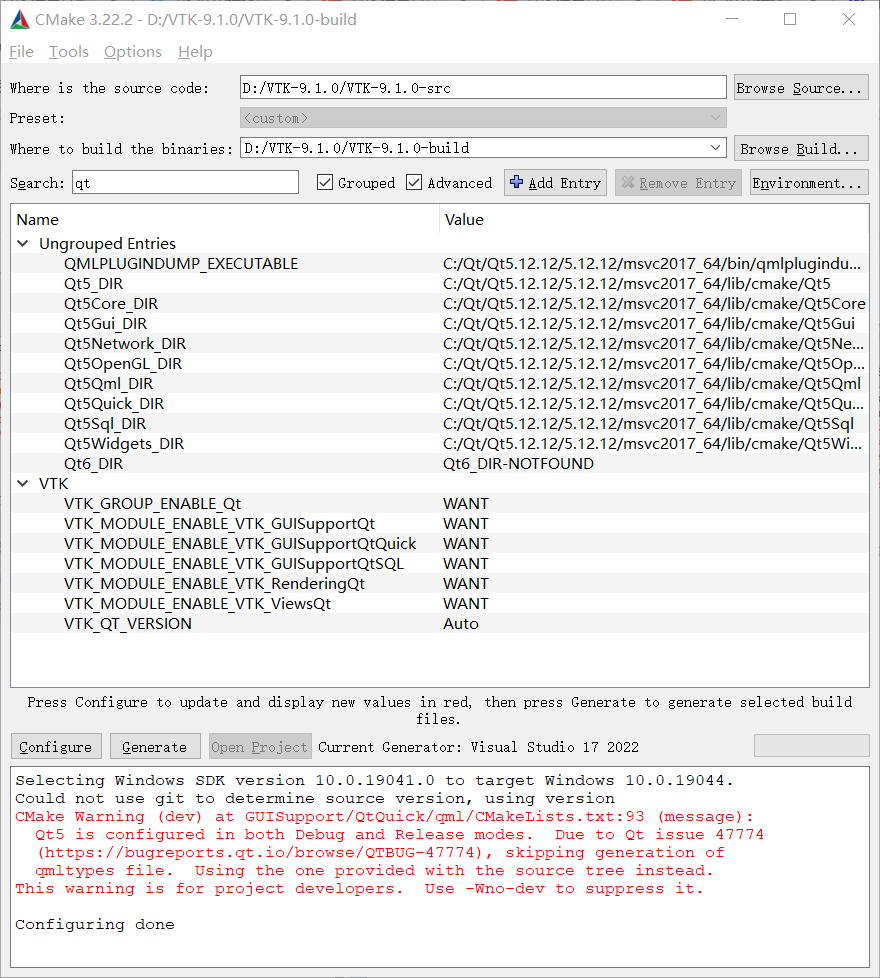Collapse the VTK group
880x978 pixels.
coord(22,483)
